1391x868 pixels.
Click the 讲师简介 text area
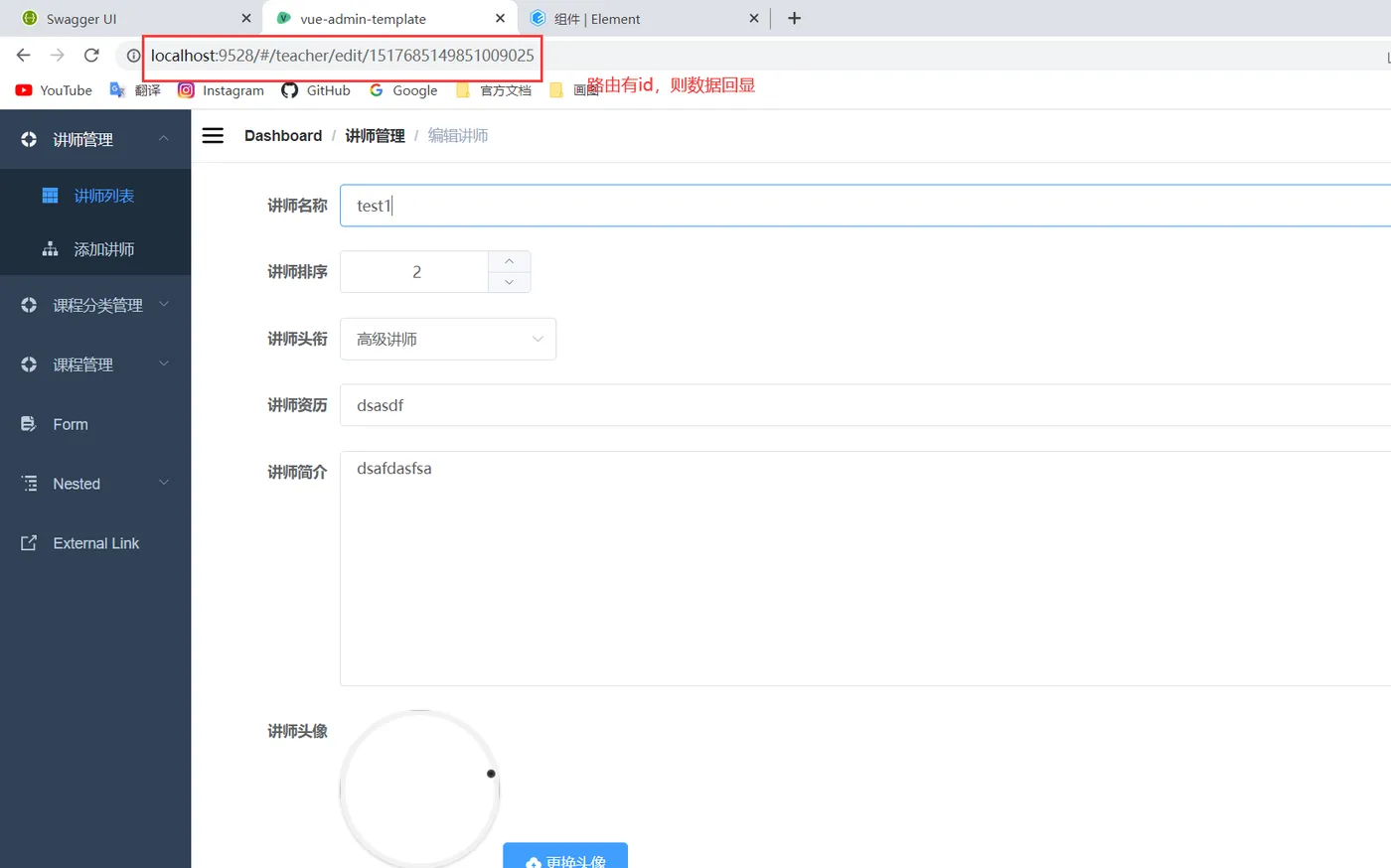(865, 568)
